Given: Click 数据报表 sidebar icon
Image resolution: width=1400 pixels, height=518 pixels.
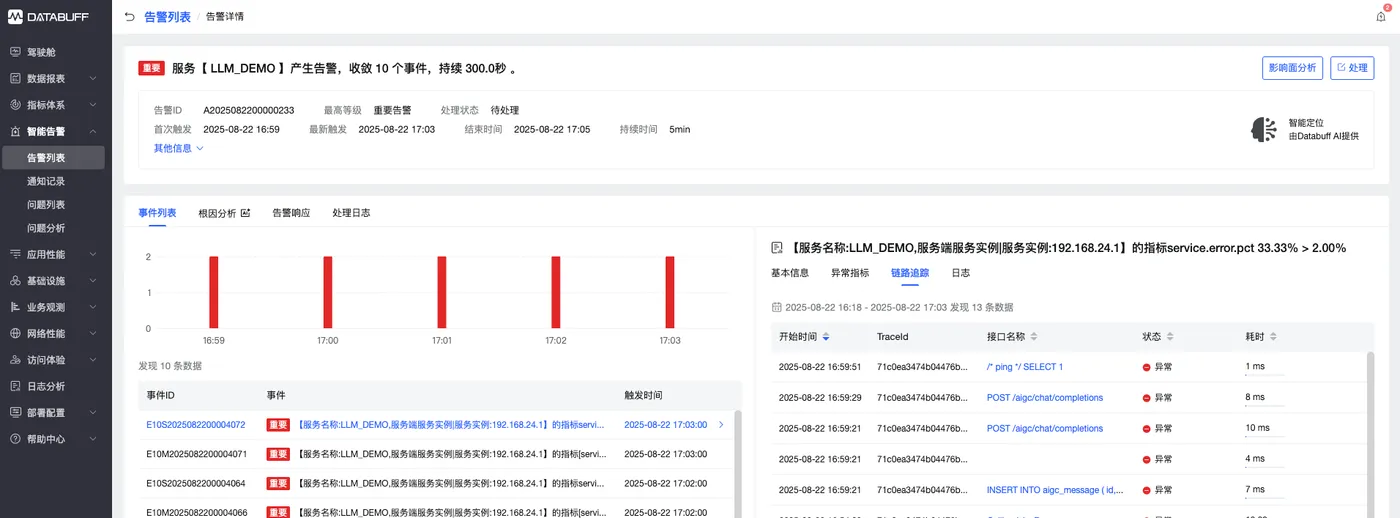Looking at the screenshot, I should click(x=15, y=78).
